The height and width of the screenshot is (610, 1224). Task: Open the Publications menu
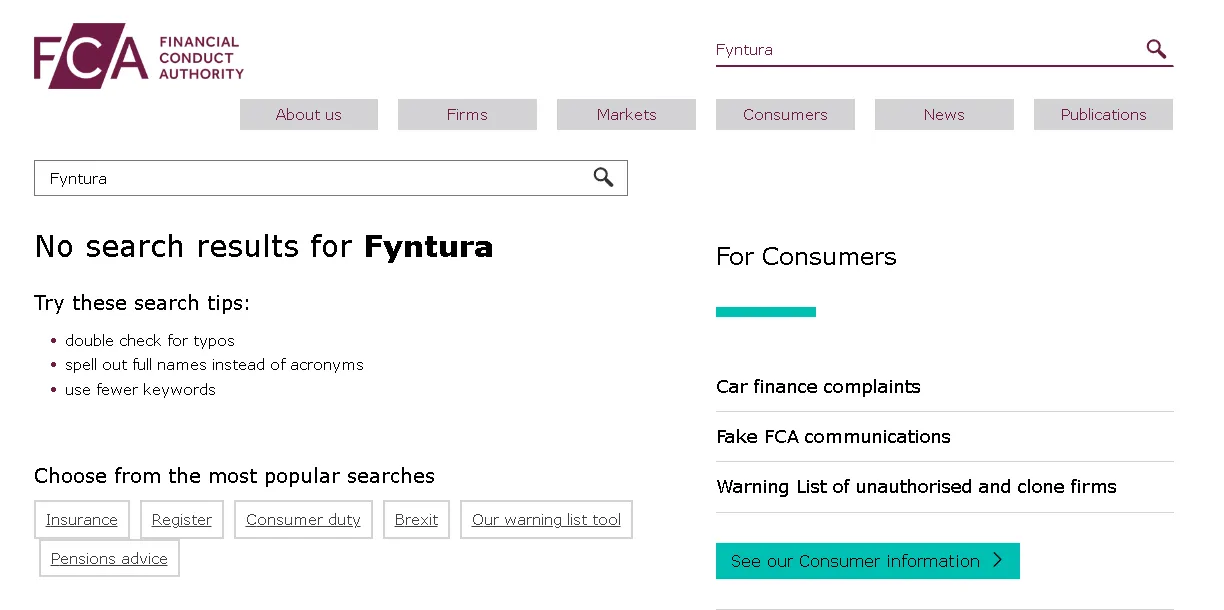coord(1103,115)
